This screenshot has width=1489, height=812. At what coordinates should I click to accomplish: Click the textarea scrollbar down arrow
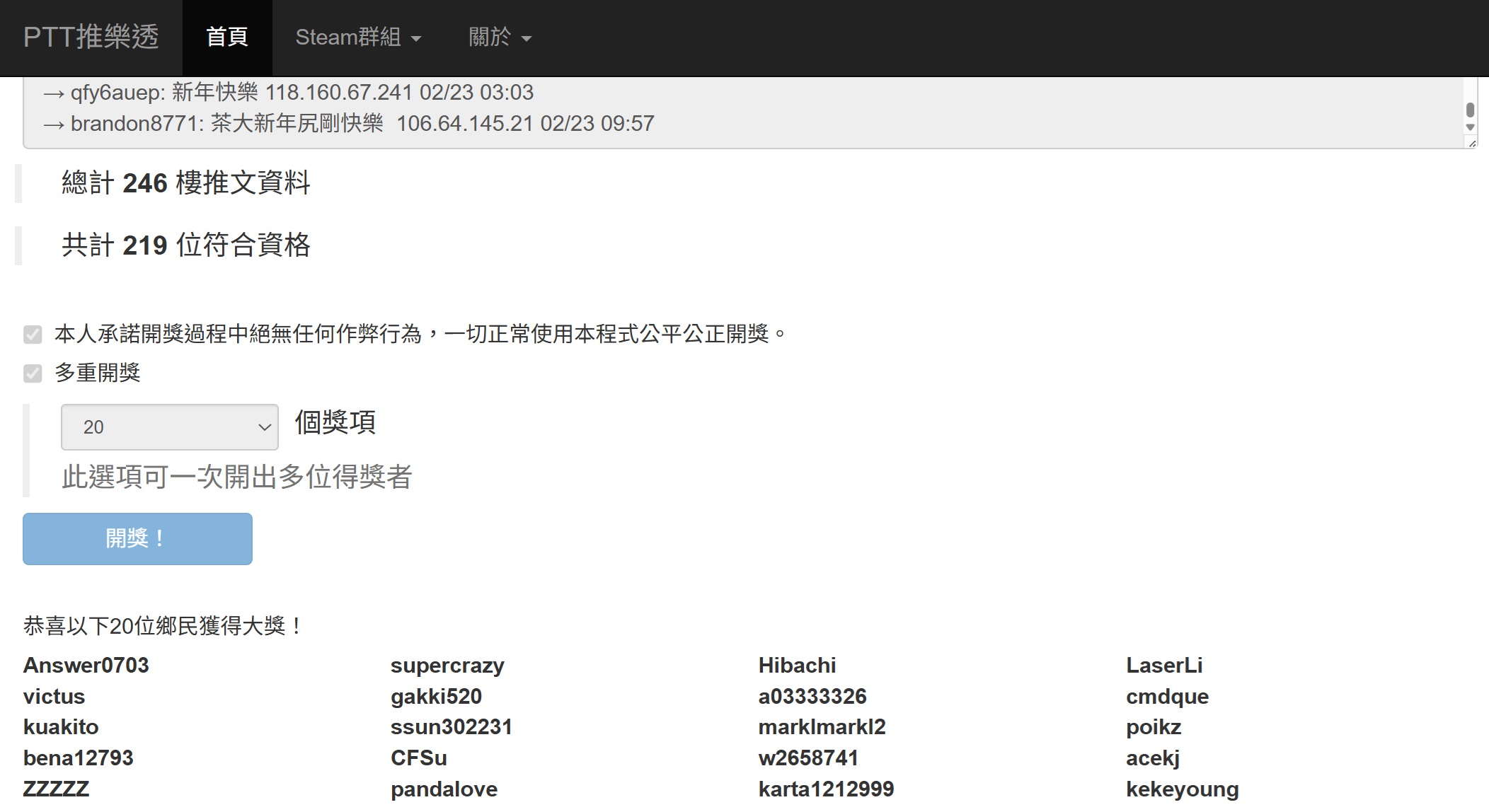[x=1470, y=128]
